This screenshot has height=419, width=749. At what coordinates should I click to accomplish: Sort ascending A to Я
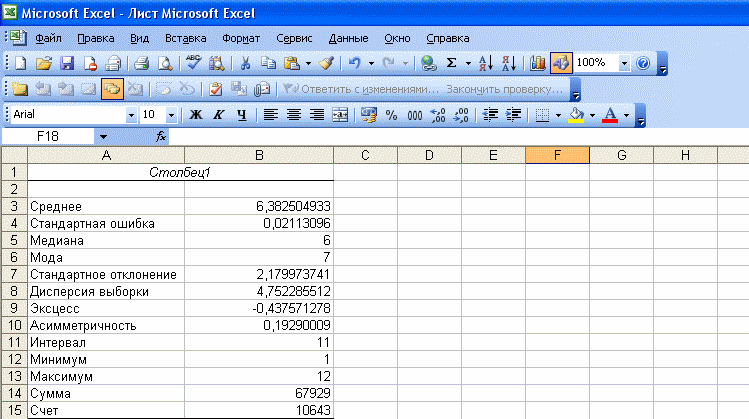[485, 63]
